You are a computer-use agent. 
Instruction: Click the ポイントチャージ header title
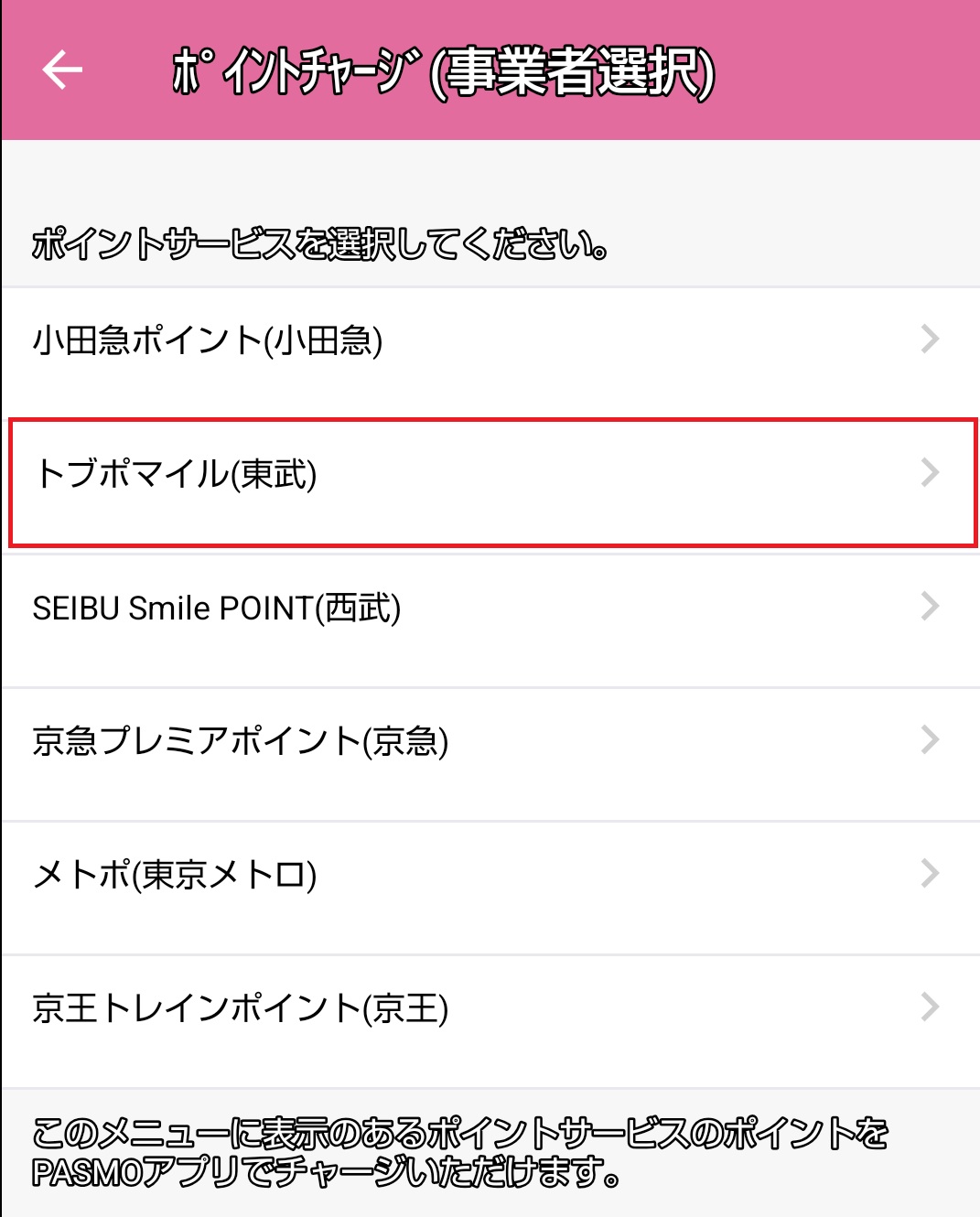coord(297,72)
